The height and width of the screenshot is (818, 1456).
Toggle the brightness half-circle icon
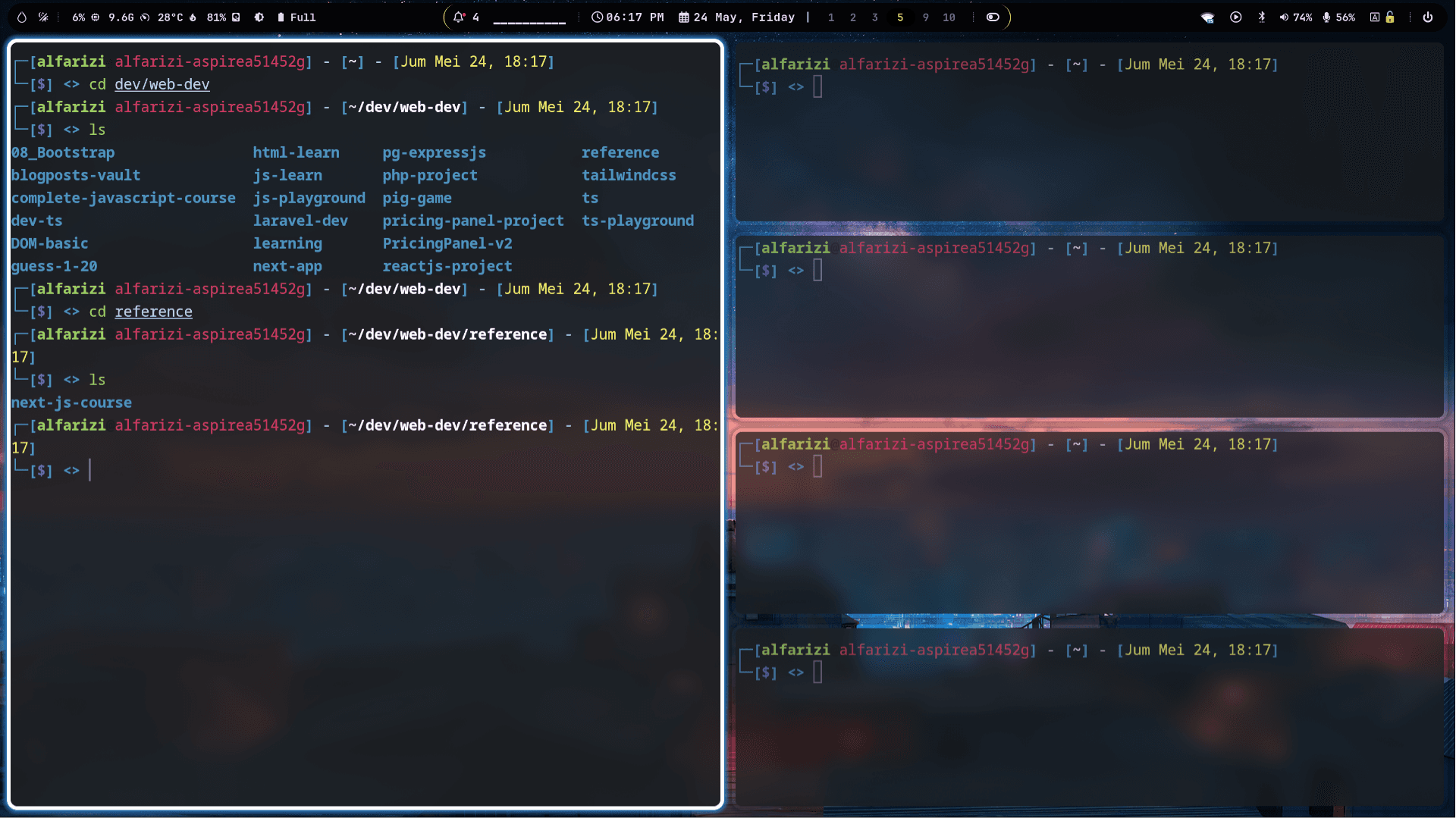click(x=259, y=17)
